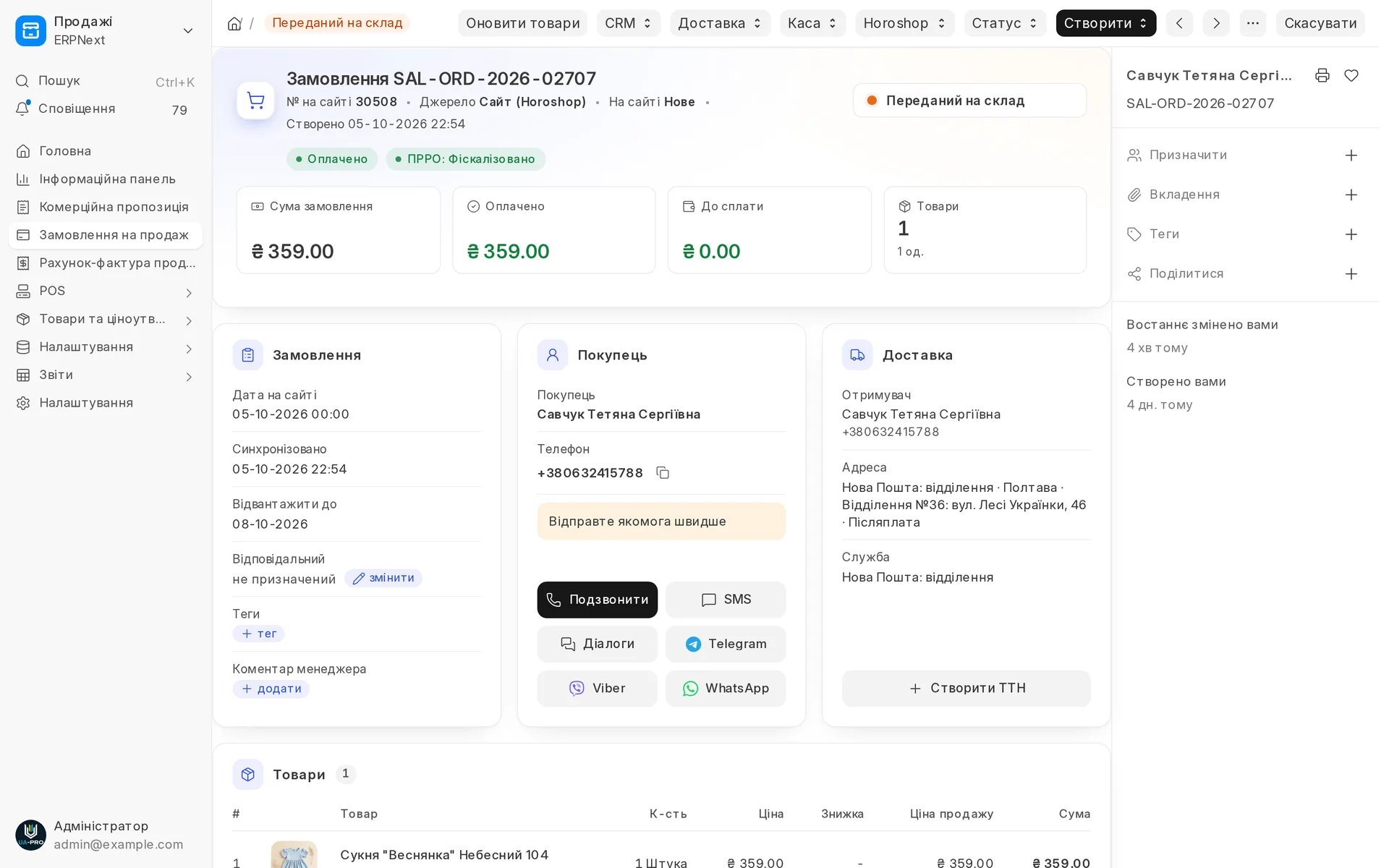Open SMS message button

coord(726,600)
